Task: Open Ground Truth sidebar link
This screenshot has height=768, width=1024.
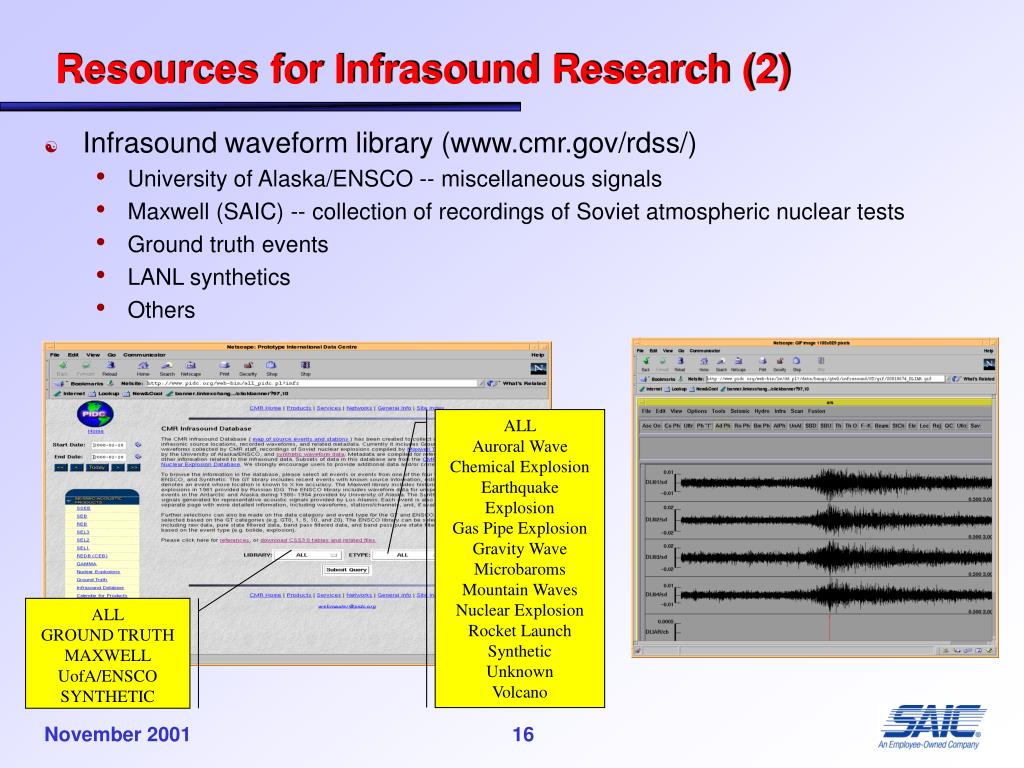Action: pyautogui.click(x=92, y=580)
